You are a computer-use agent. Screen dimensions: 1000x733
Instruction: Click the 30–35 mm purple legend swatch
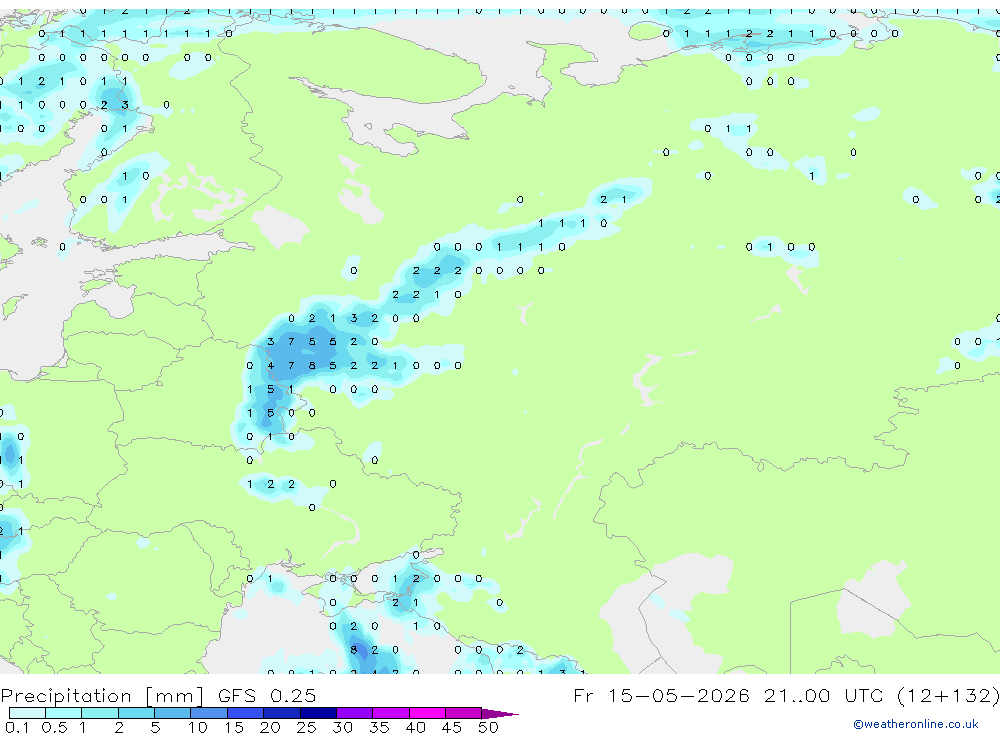point(355,713)
